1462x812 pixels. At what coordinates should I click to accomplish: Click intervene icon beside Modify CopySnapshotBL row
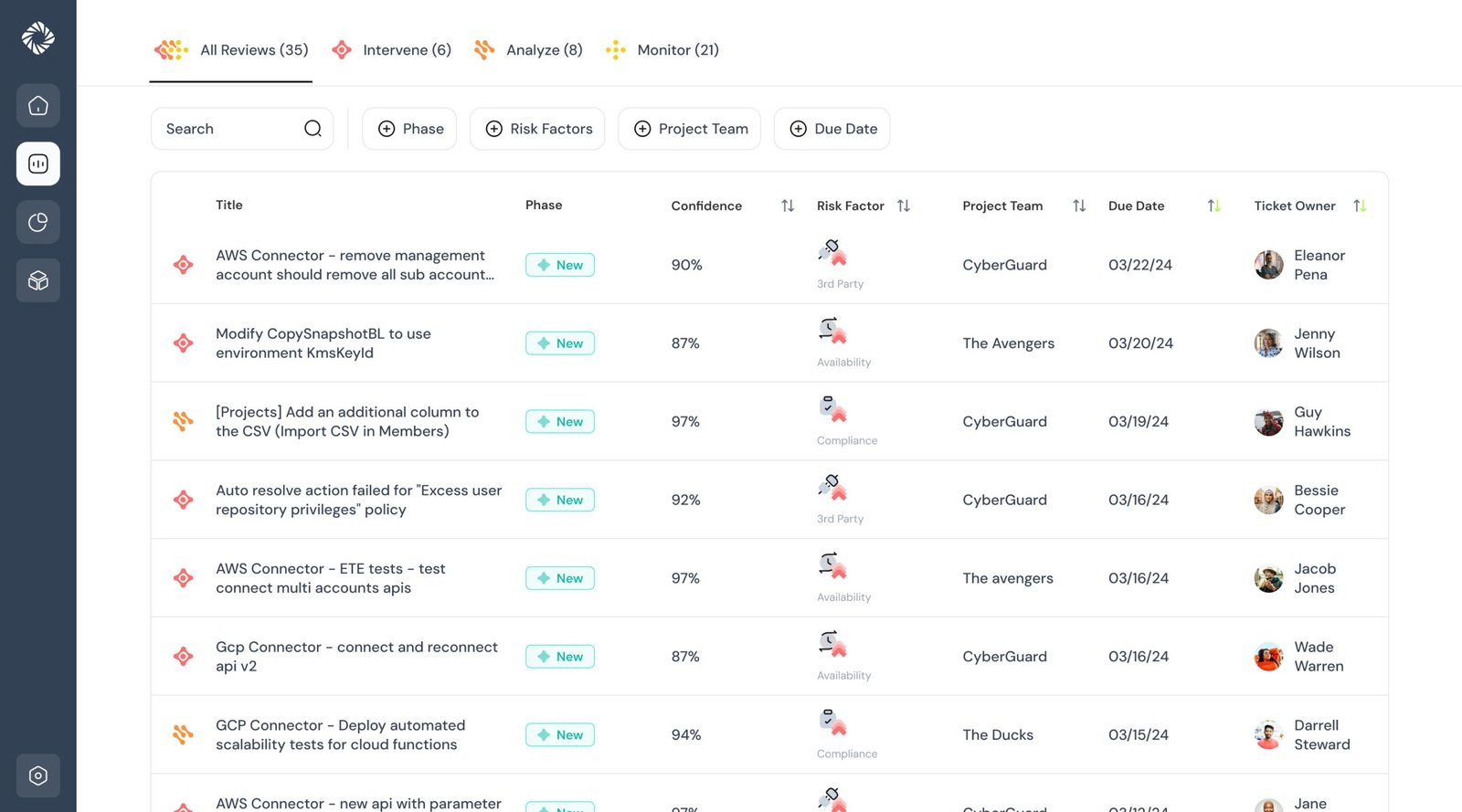184,343
